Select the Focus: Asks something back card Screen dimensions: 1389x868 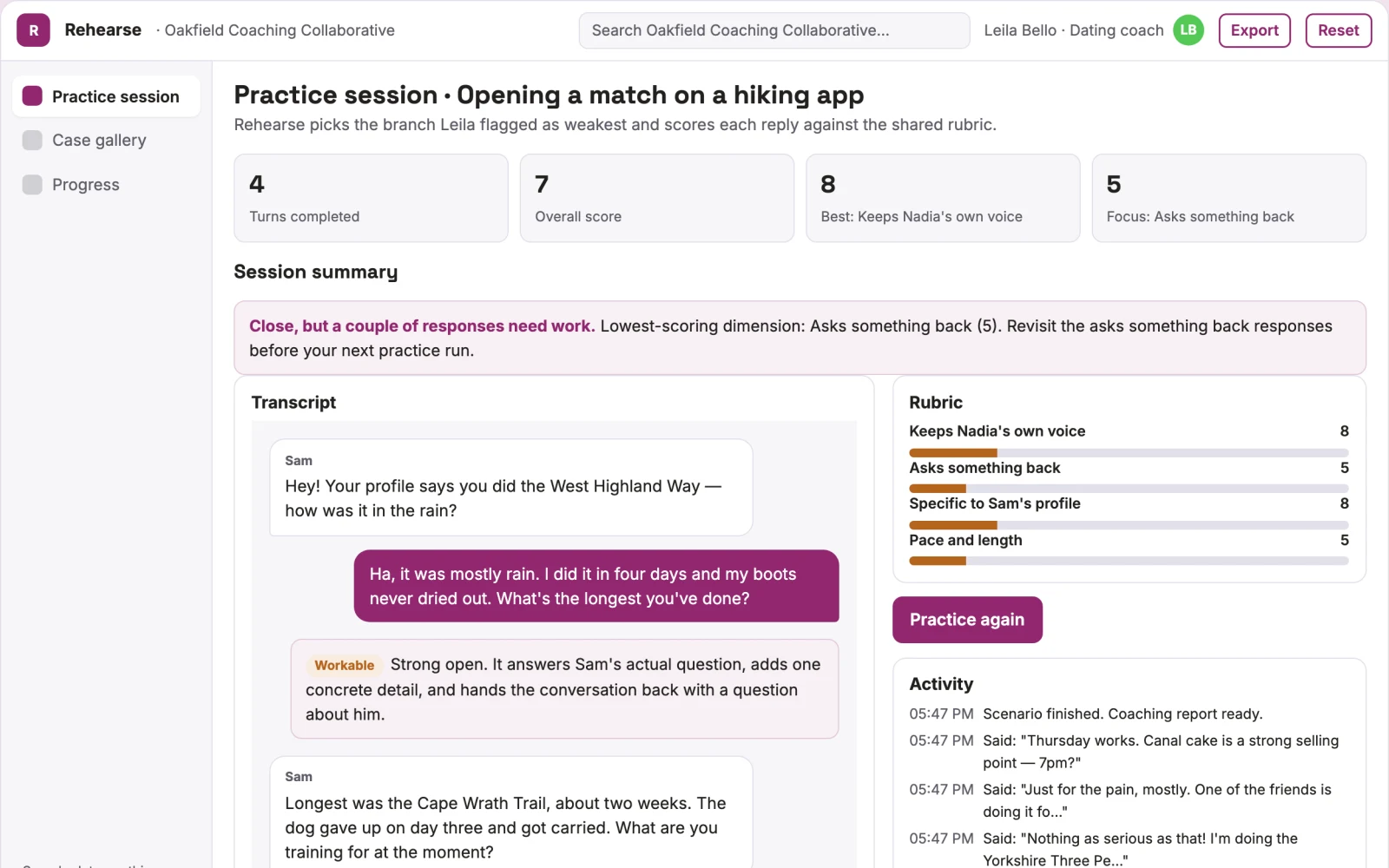coord(1229,198)
